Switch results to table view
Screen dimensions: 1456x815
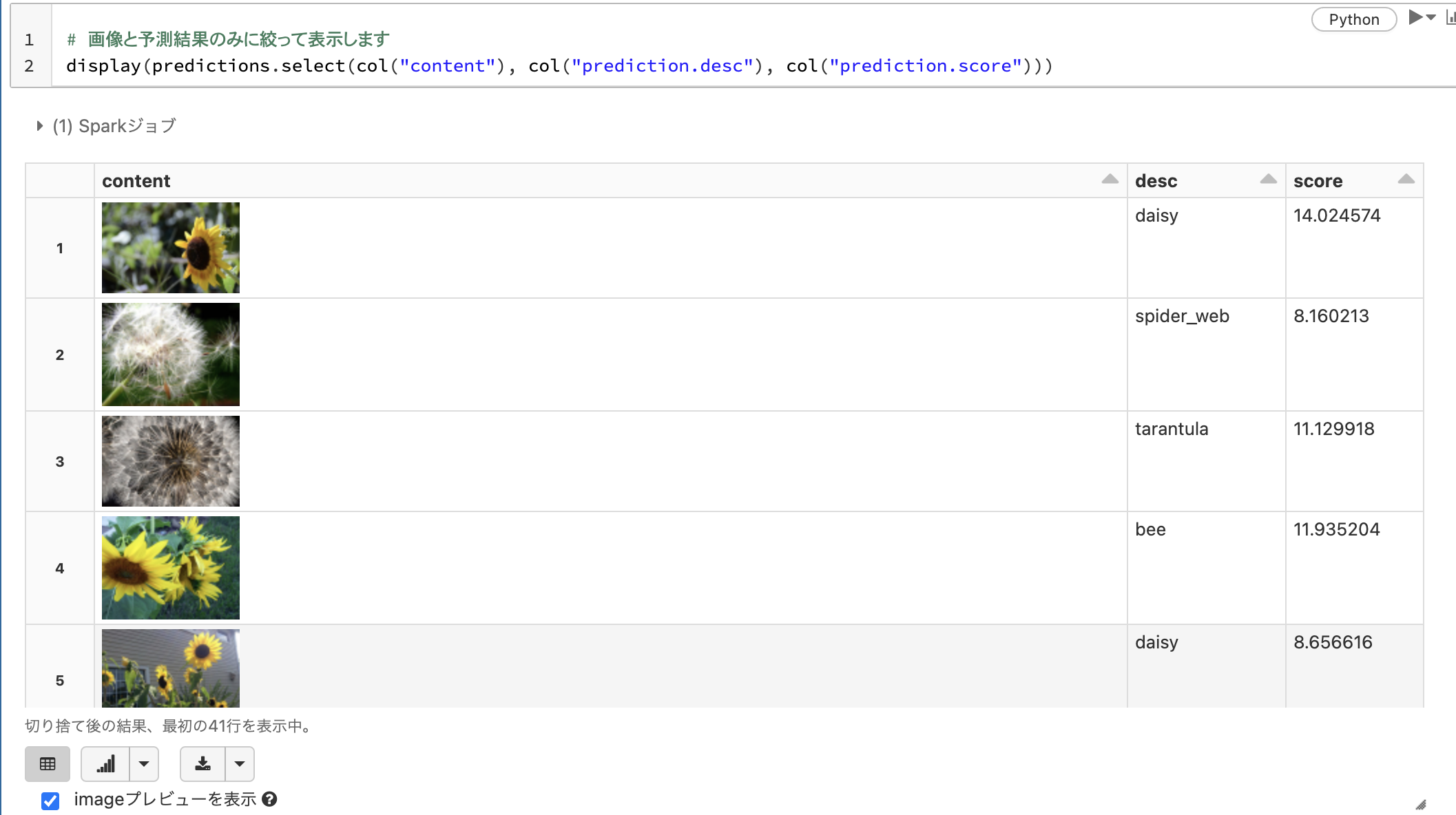(47, 764)
